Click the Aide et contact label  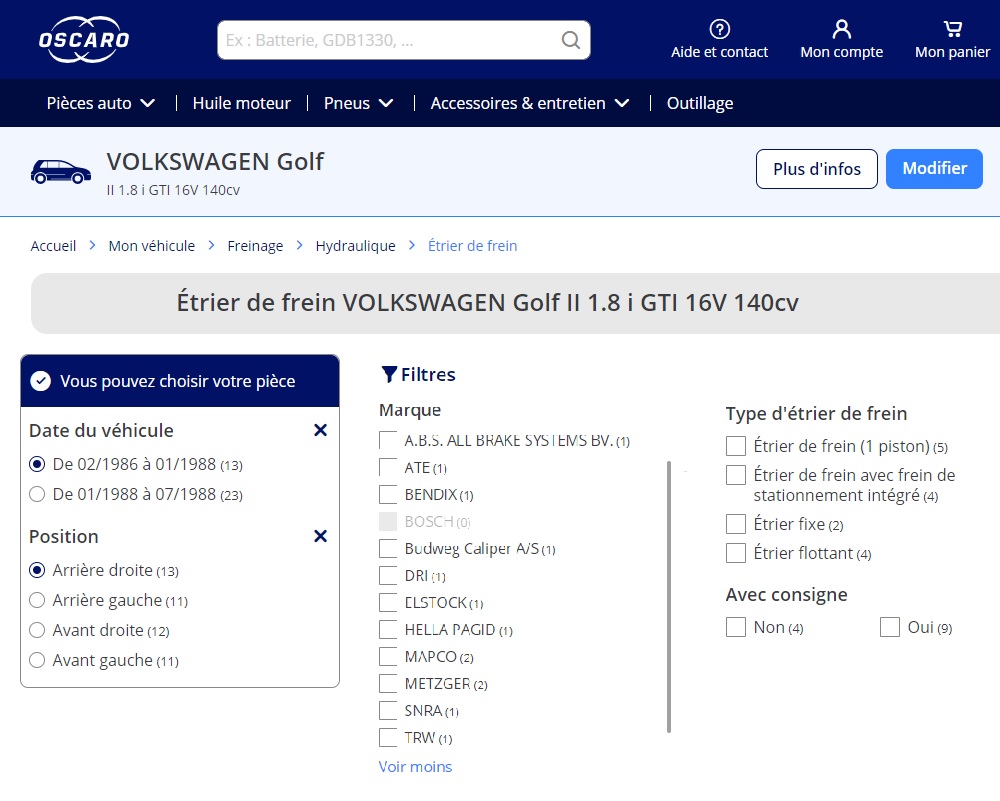point(719,52)
